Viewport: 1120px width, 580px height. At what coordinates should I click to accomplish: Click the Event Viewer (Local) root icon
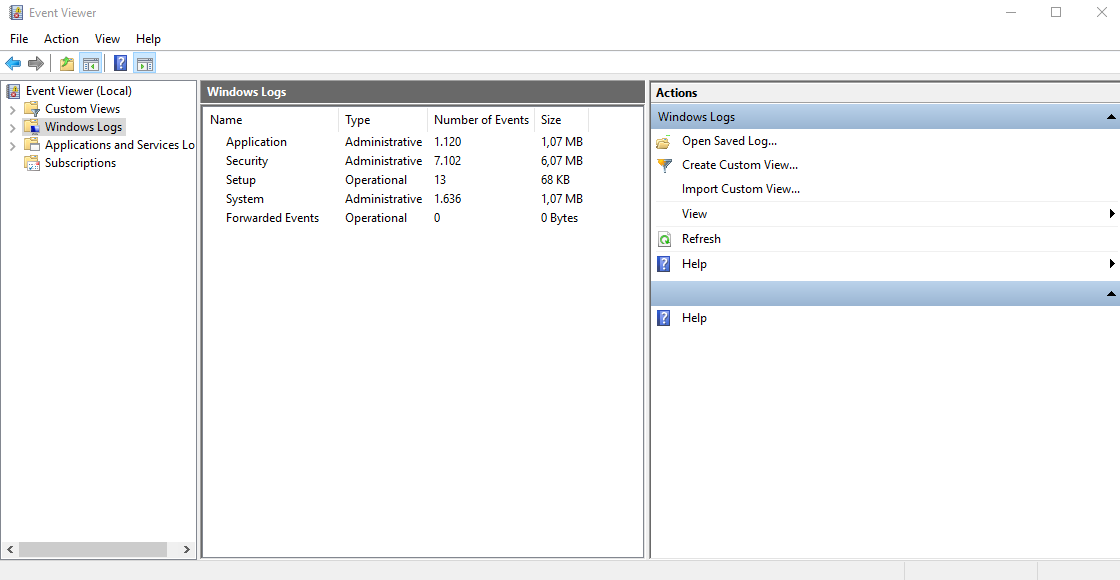click(x=14, y=91)
